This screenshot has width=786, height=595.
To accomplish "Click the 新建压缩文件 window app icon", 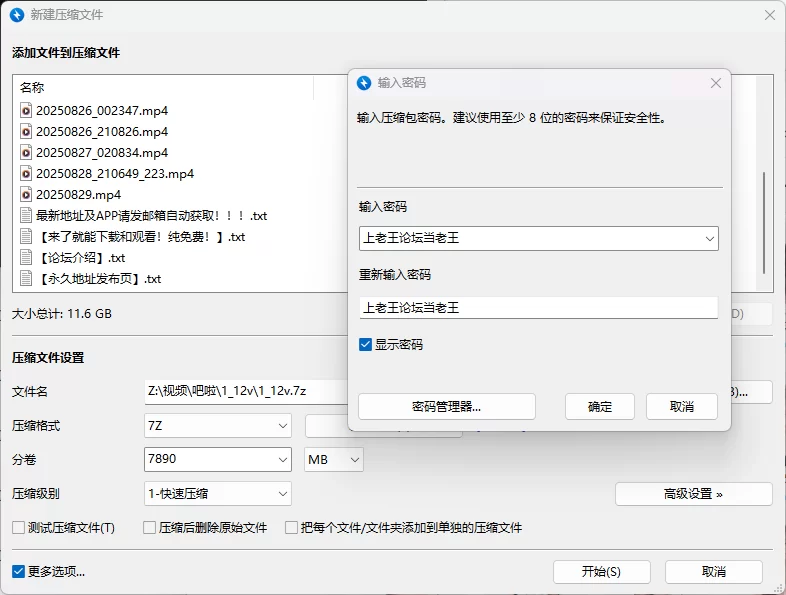I will (16, 15).
